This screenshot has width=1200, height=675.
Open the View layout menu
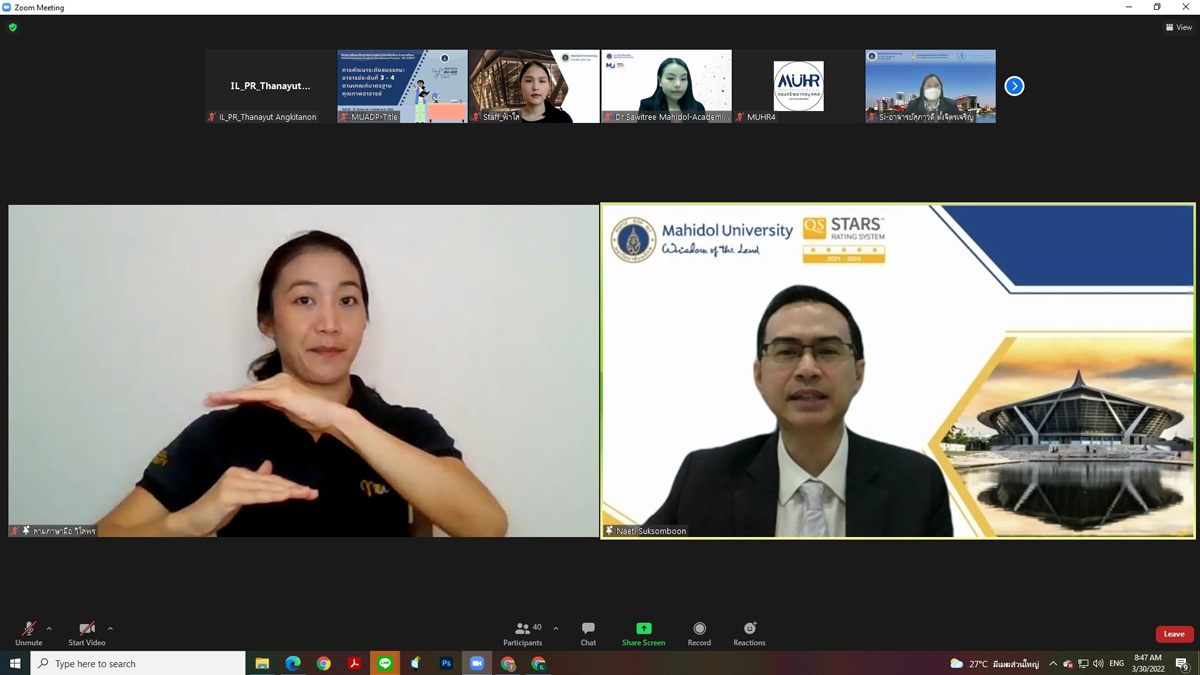pyautogui.click(x=1178, y=27)
